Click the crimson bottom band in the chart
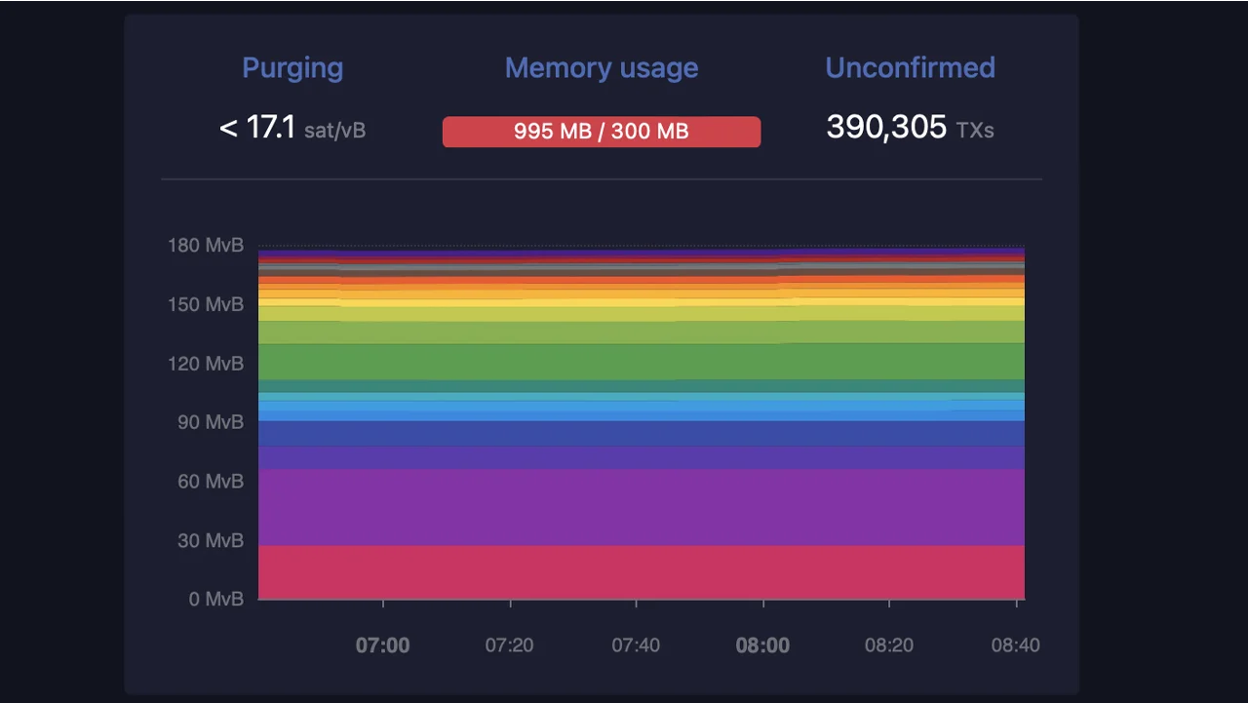This screenshot has width=1248, height=704. click(640, 572)
